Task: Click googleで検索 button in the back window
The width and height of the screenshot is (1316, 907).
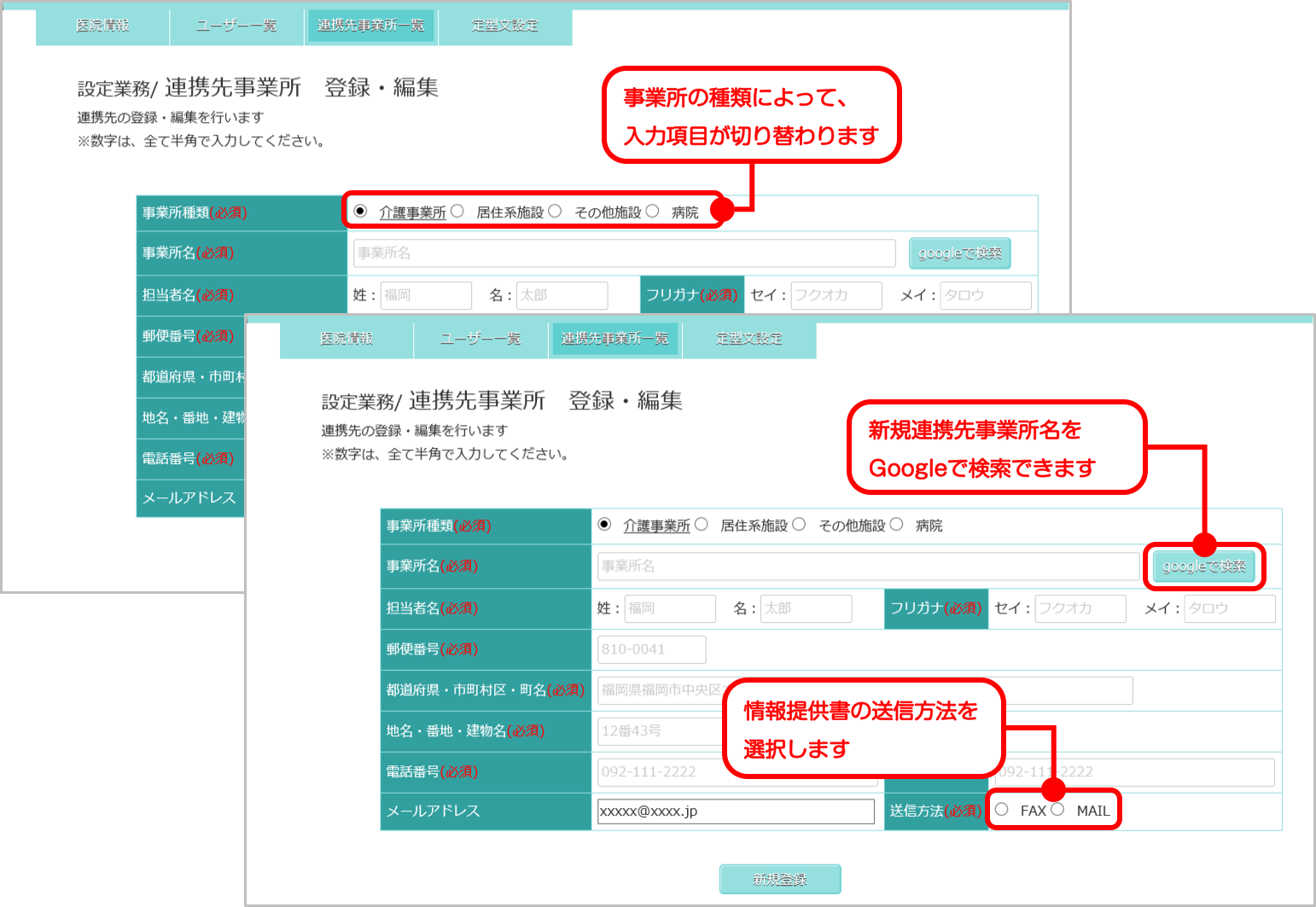Action: coord(959,253)
